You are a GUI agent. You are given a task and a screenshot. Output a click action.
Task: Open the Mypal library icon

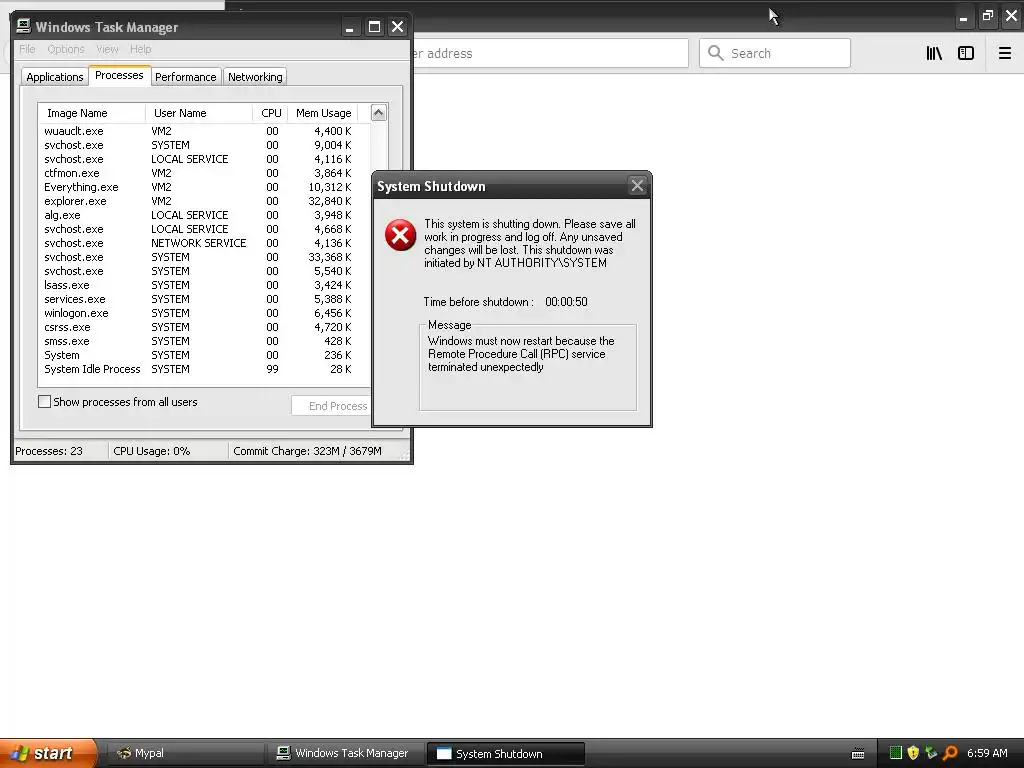pos(934,54)
